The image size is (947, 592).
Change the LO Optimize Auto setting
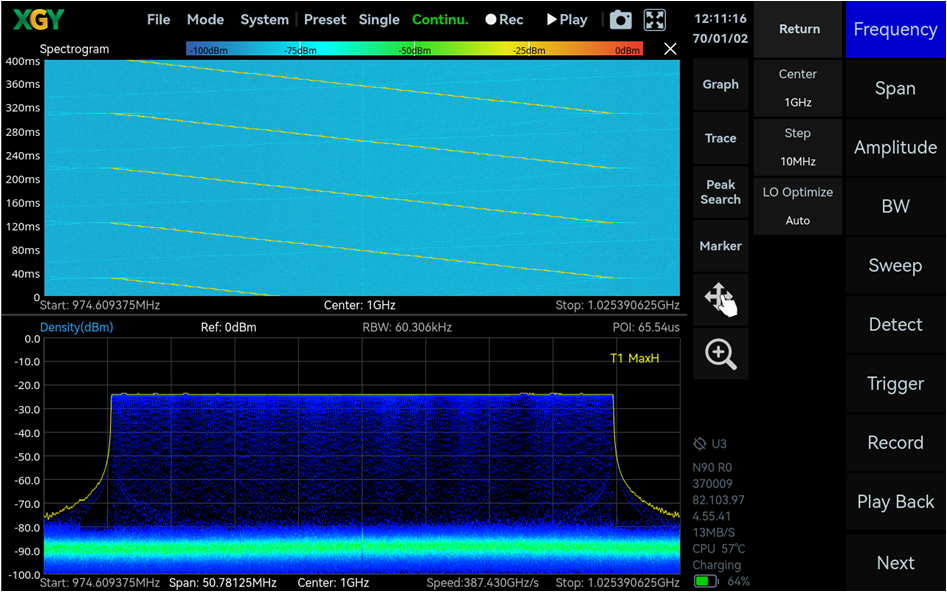[798, 207]
